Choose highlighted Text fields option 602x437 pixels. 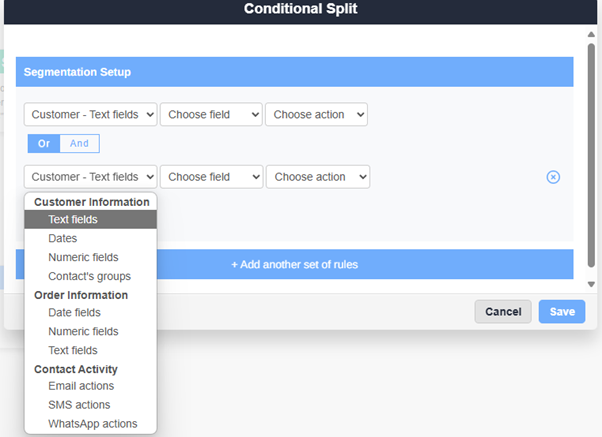point(73,220)
